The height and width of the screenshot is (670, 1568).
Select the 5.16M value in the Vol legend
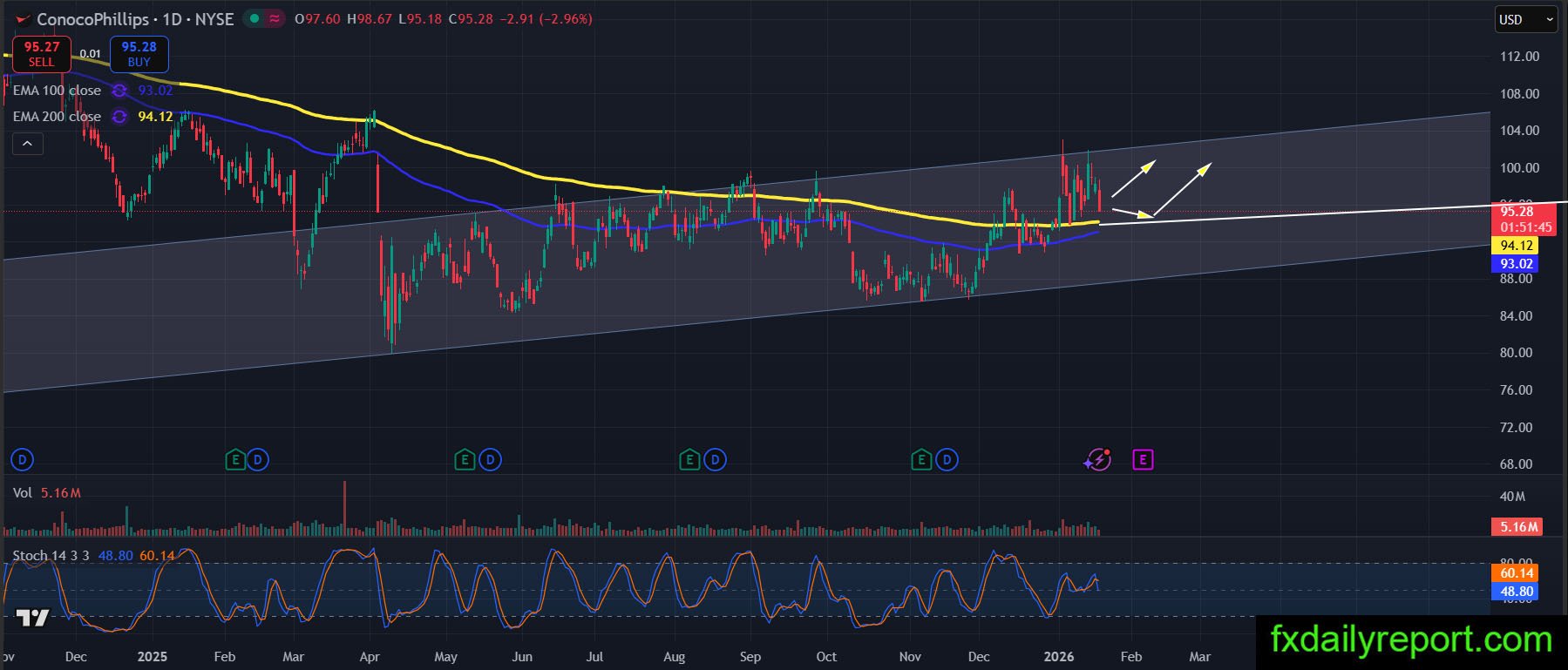[61, 493]
